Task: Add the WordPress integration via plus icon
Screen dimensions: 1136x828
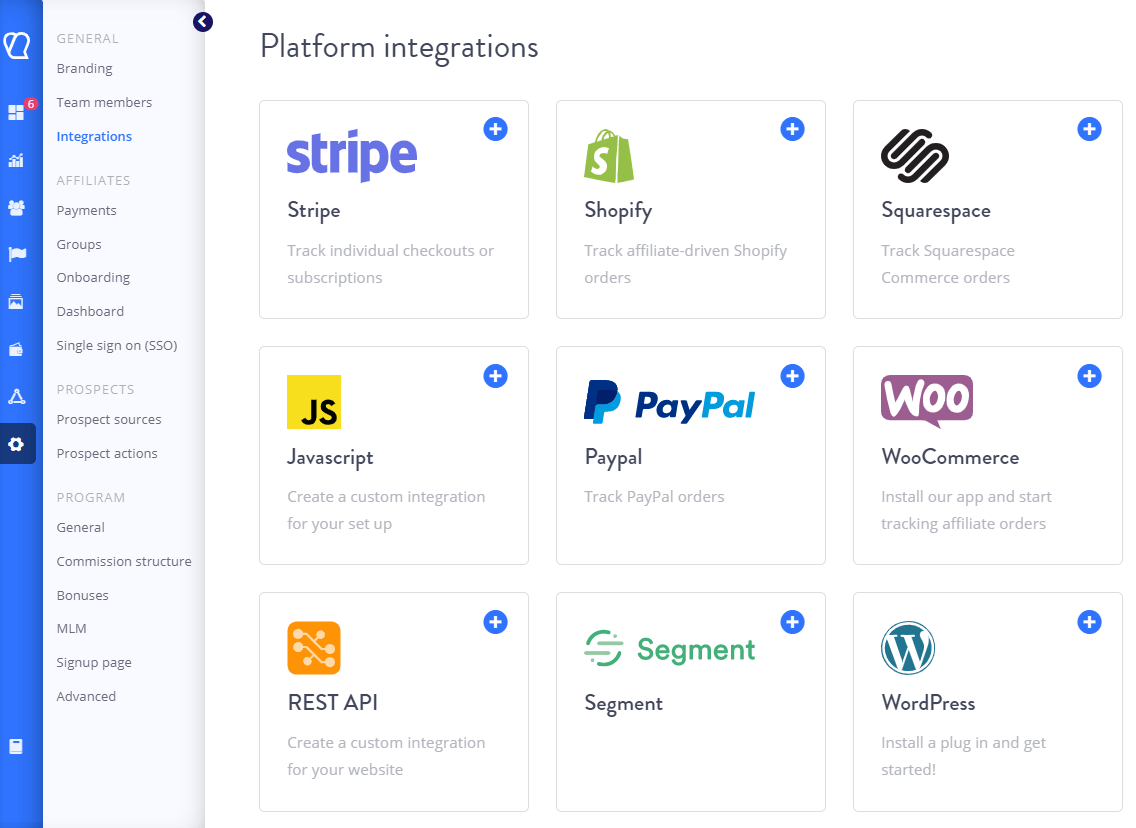Action: point(1090,622)
